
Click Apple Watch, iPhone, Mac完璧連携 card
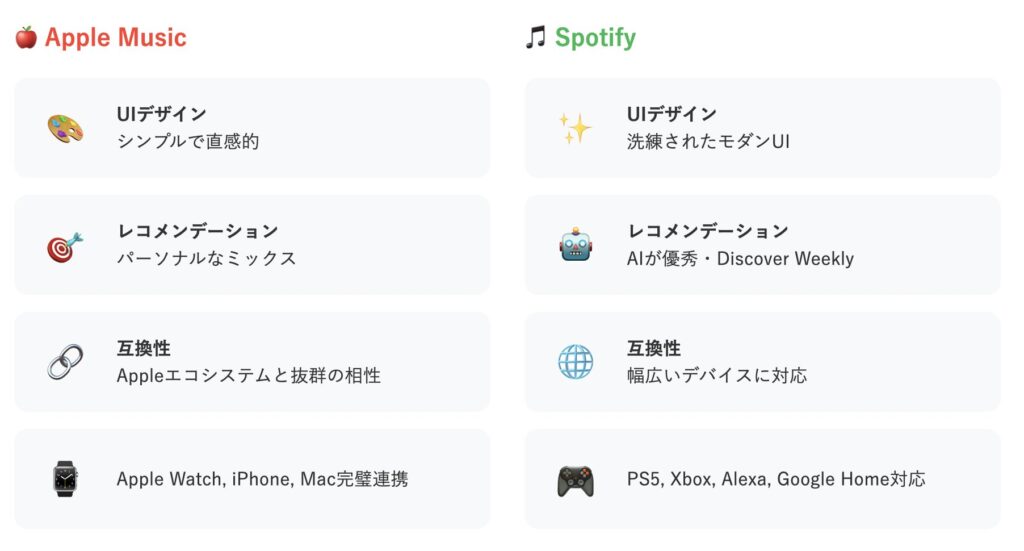click(x=252, y=479)
